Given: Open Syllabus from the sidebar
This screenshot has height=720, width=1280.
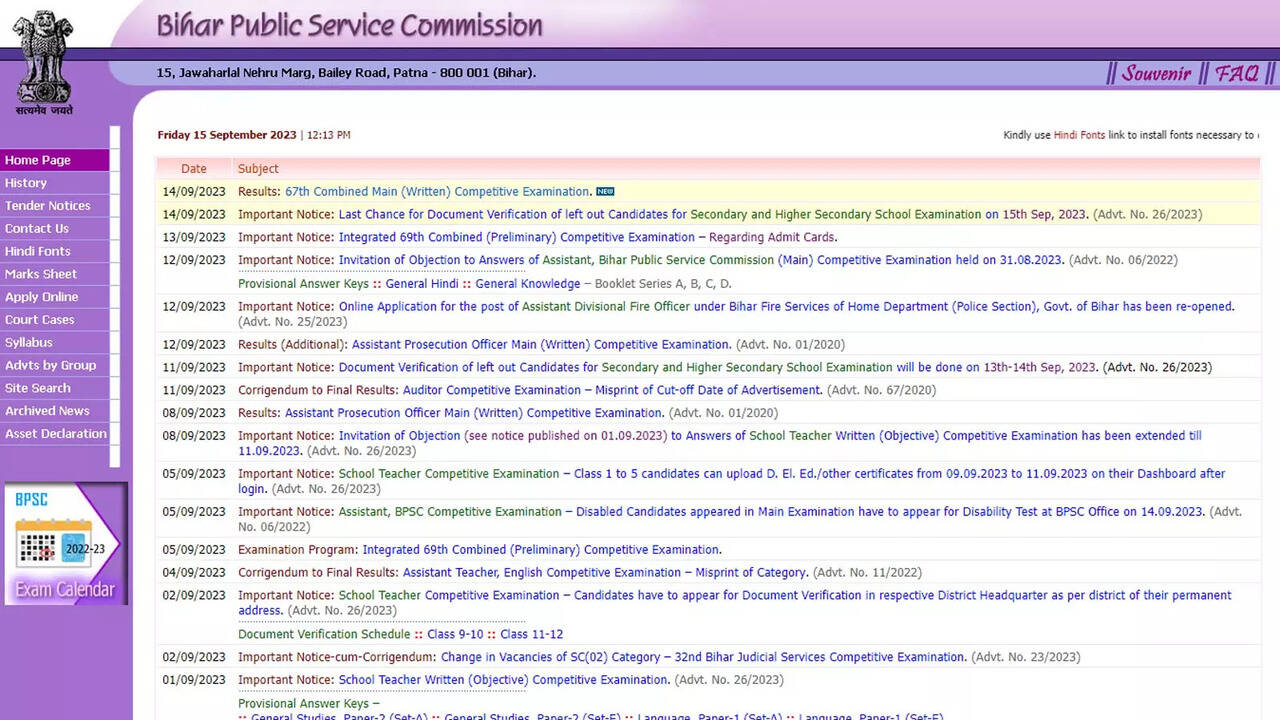Looking at the screenshot, I should [x=29, y=342].
